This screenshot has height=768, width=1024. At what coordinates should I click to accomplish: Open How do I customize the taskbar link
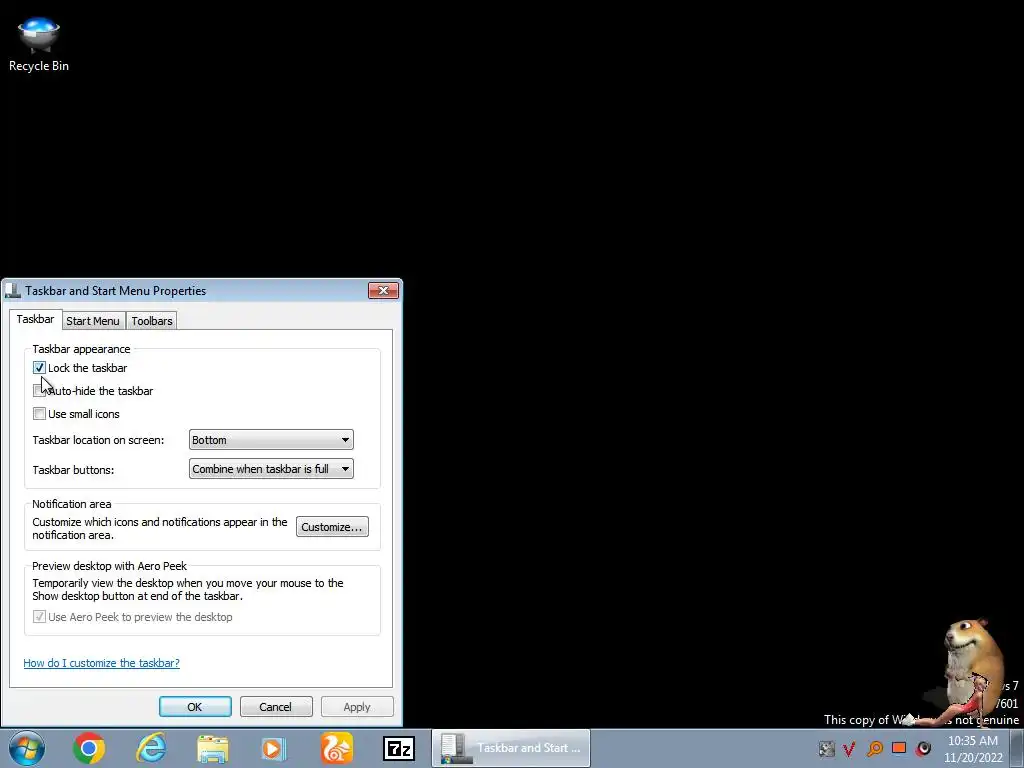click(101, 663)
